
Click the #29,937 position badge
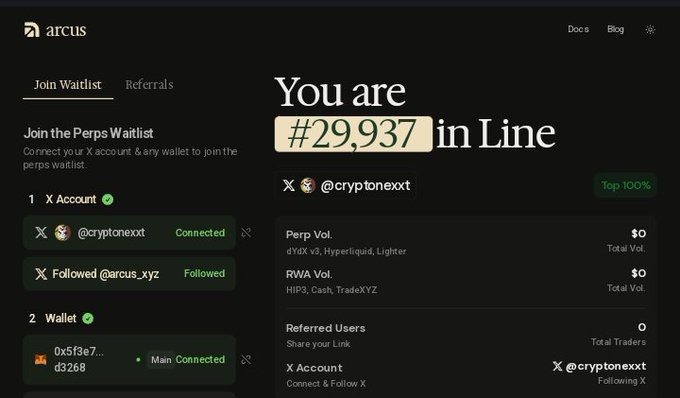(353, 134)
